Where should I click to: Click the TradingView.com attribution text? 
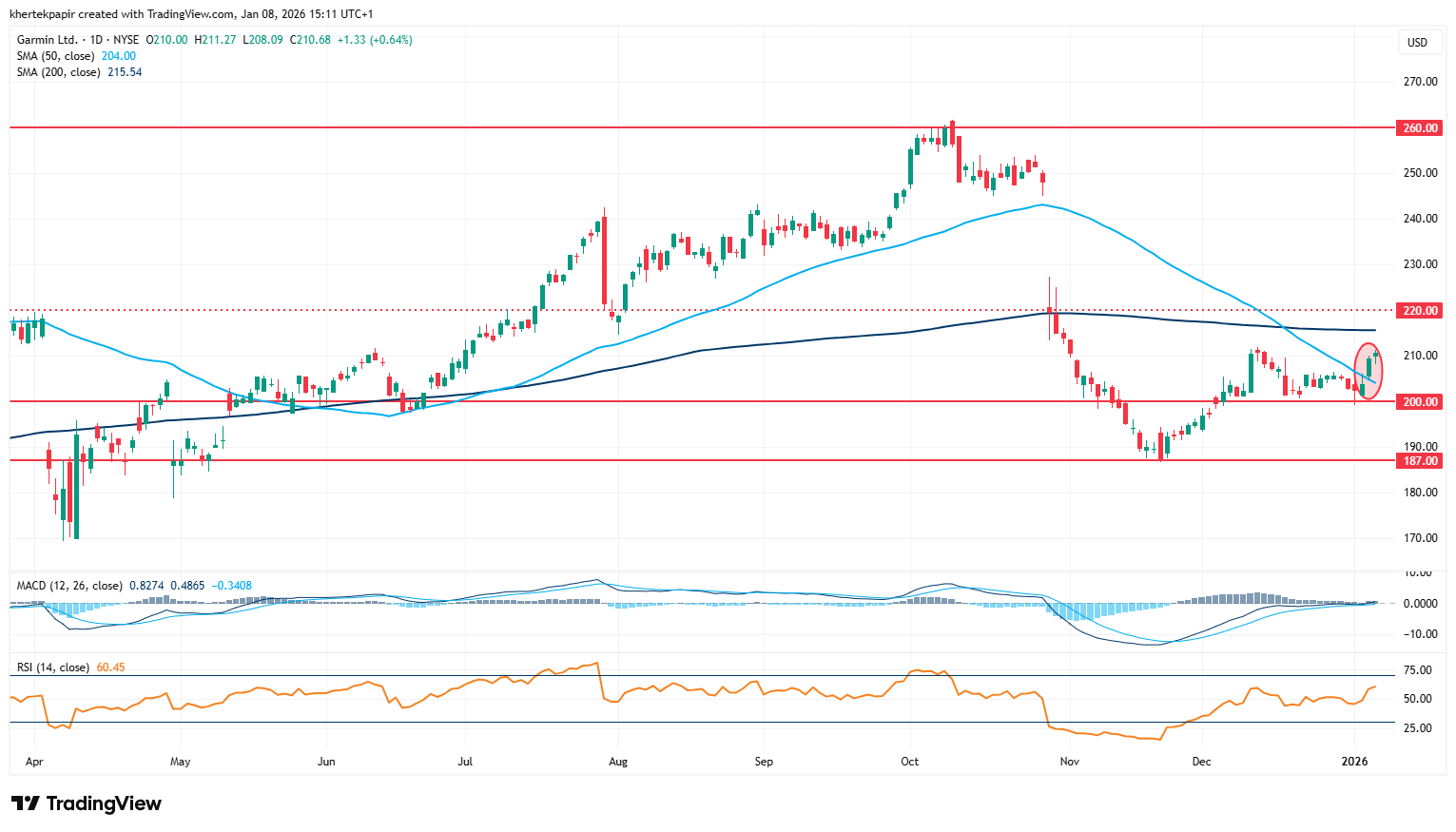190,14
